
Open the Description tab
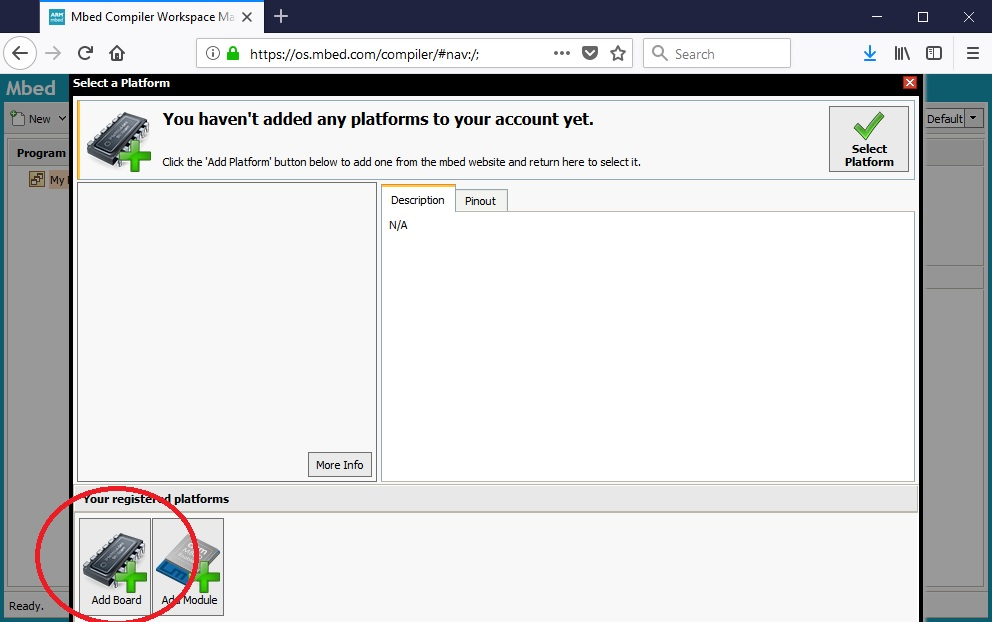(x=417, y=200)
